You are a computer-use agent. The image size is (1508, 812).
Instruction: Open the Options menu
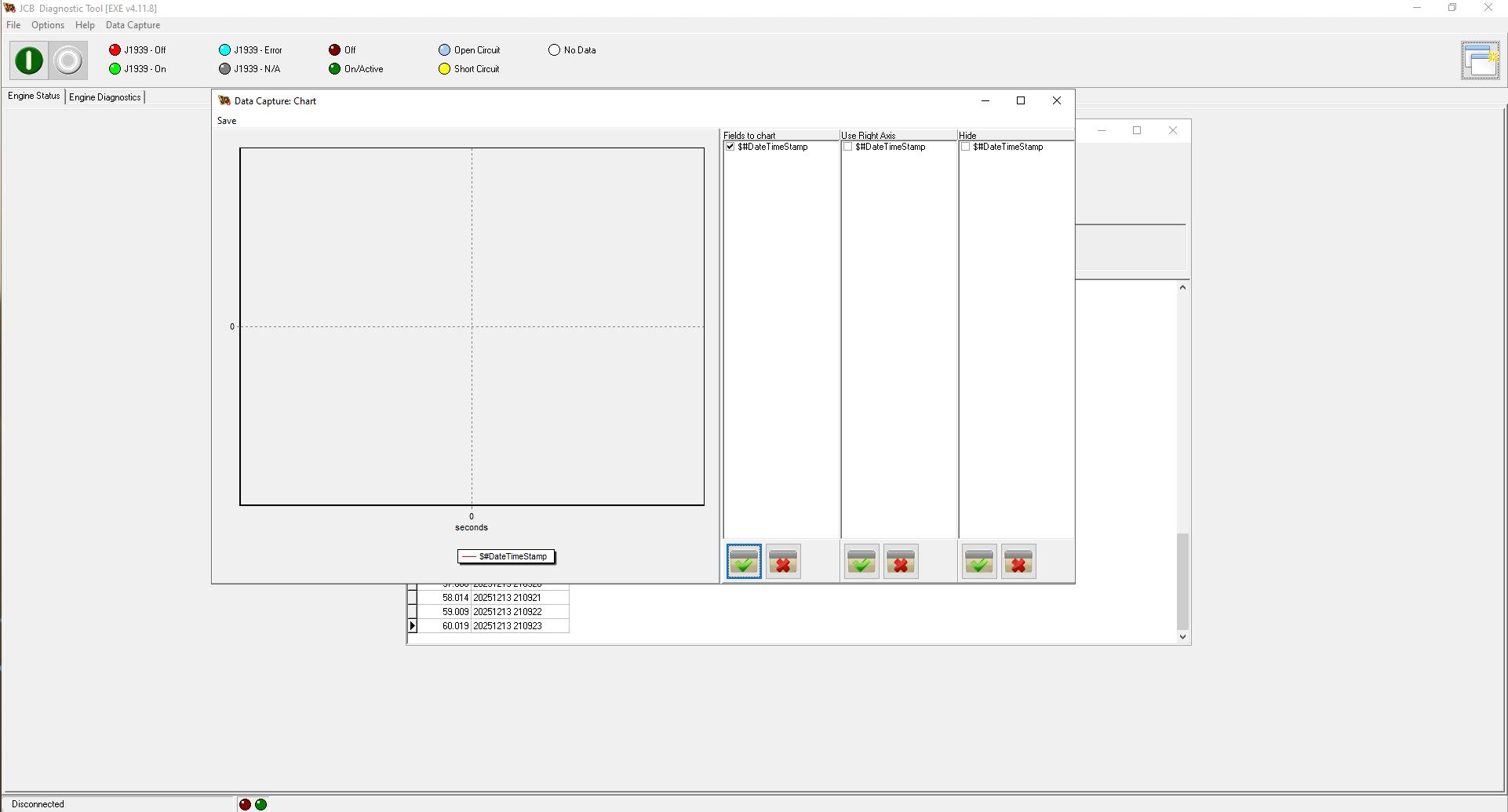[48, 24]
